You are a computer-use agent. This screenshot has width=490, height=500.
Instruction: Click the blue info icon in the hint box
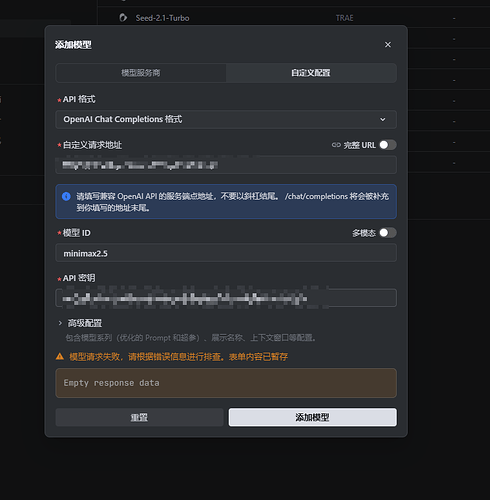click(x=66, y=196)
